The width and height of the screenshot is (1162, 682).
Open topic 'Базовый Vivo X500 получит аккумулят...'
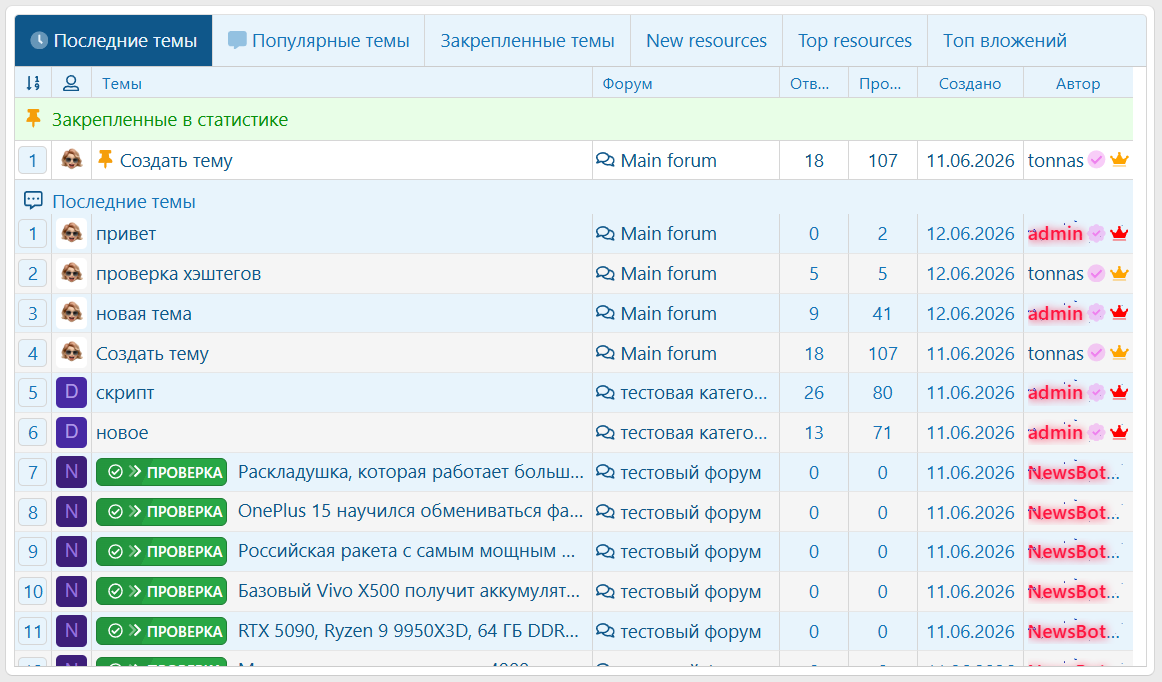pyautogui.click(x=409, y=592)
